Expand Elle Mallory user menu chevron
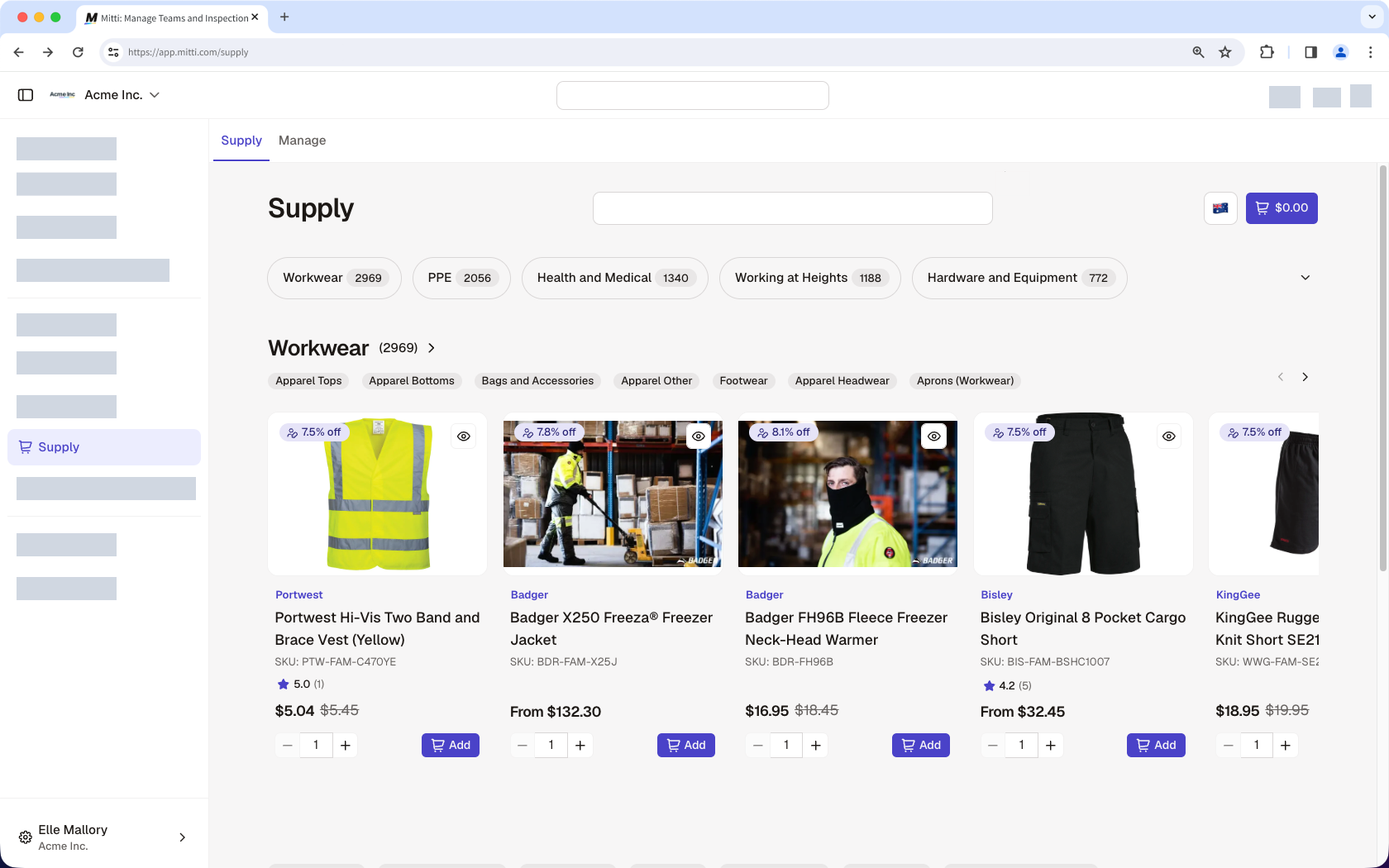Image resolution: width=1389 pixels, height=868 pixels. point(183,837)
